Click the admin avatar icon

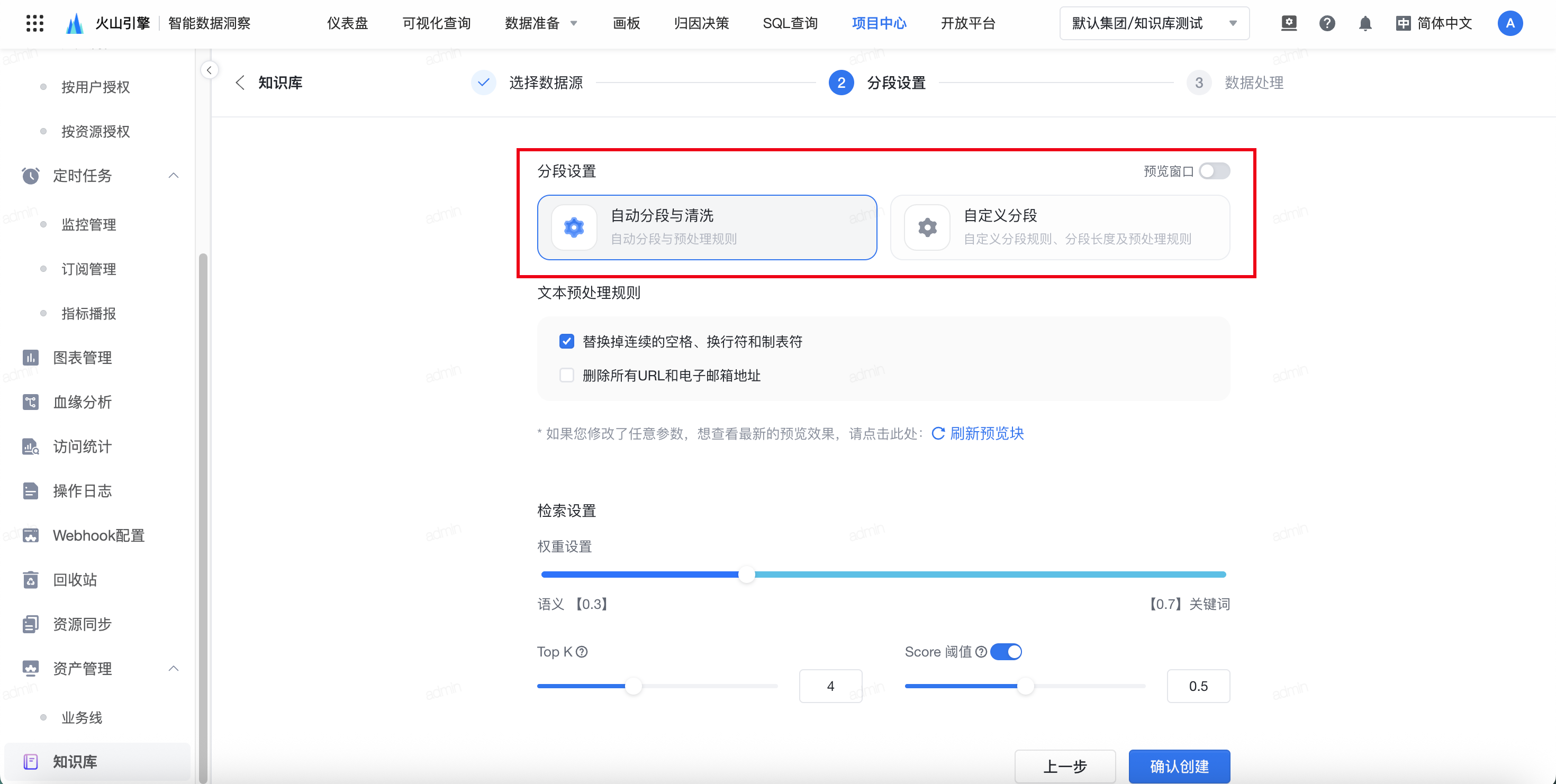click(x=1509, y=23)
